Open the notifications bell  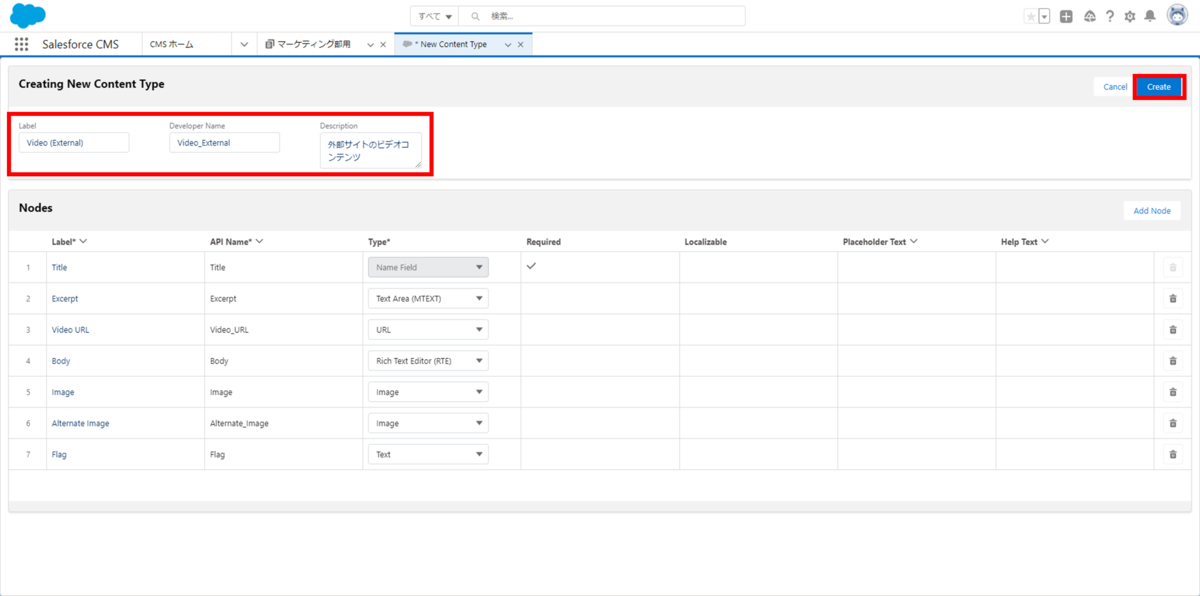1151,16
